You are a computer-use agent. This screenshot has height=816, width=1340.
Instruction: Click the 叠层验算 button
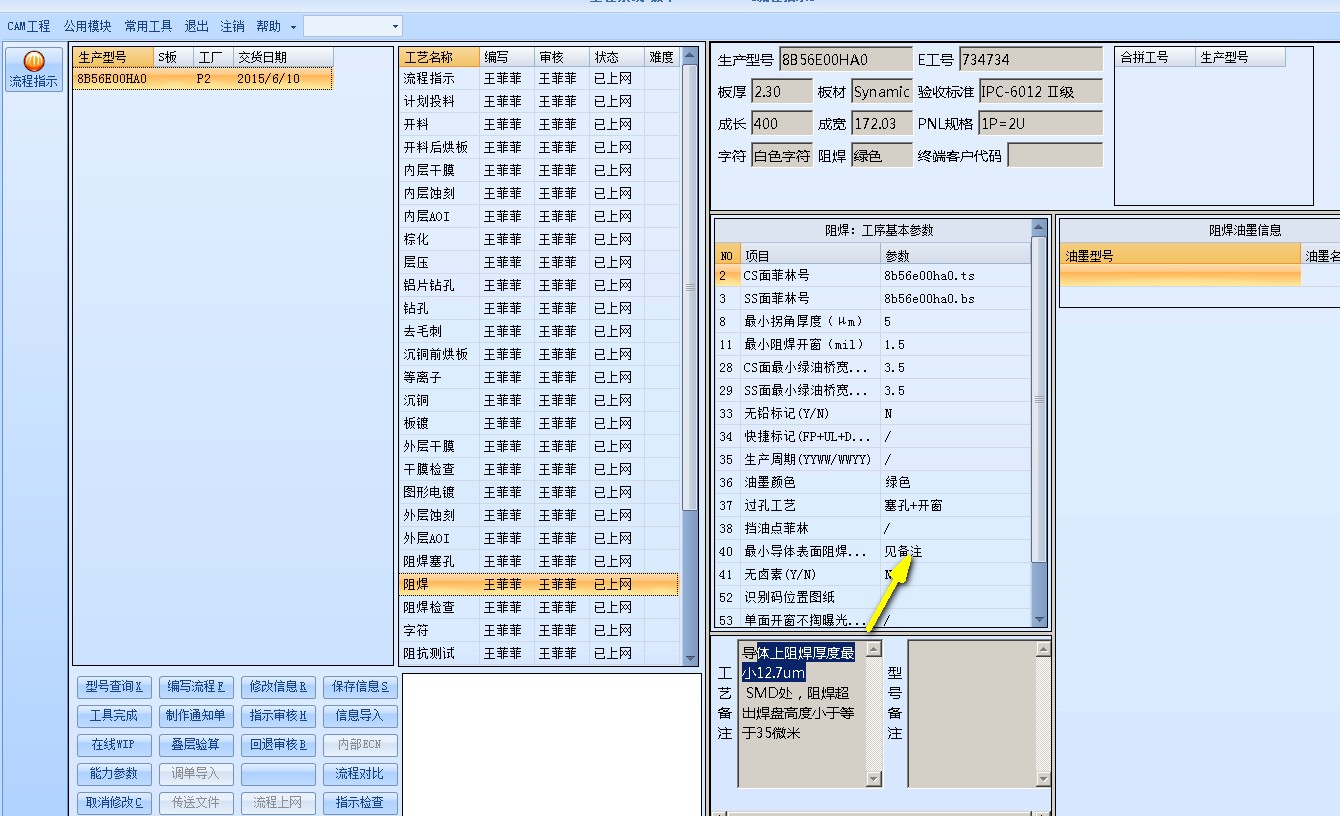coord(196,745)
